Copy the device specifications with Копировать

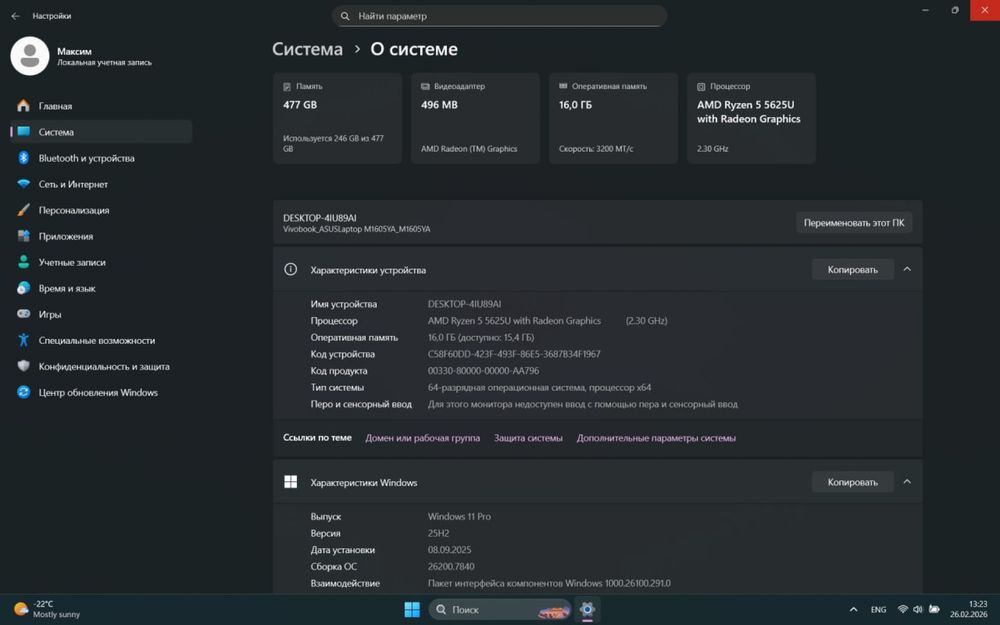(853, 269)
